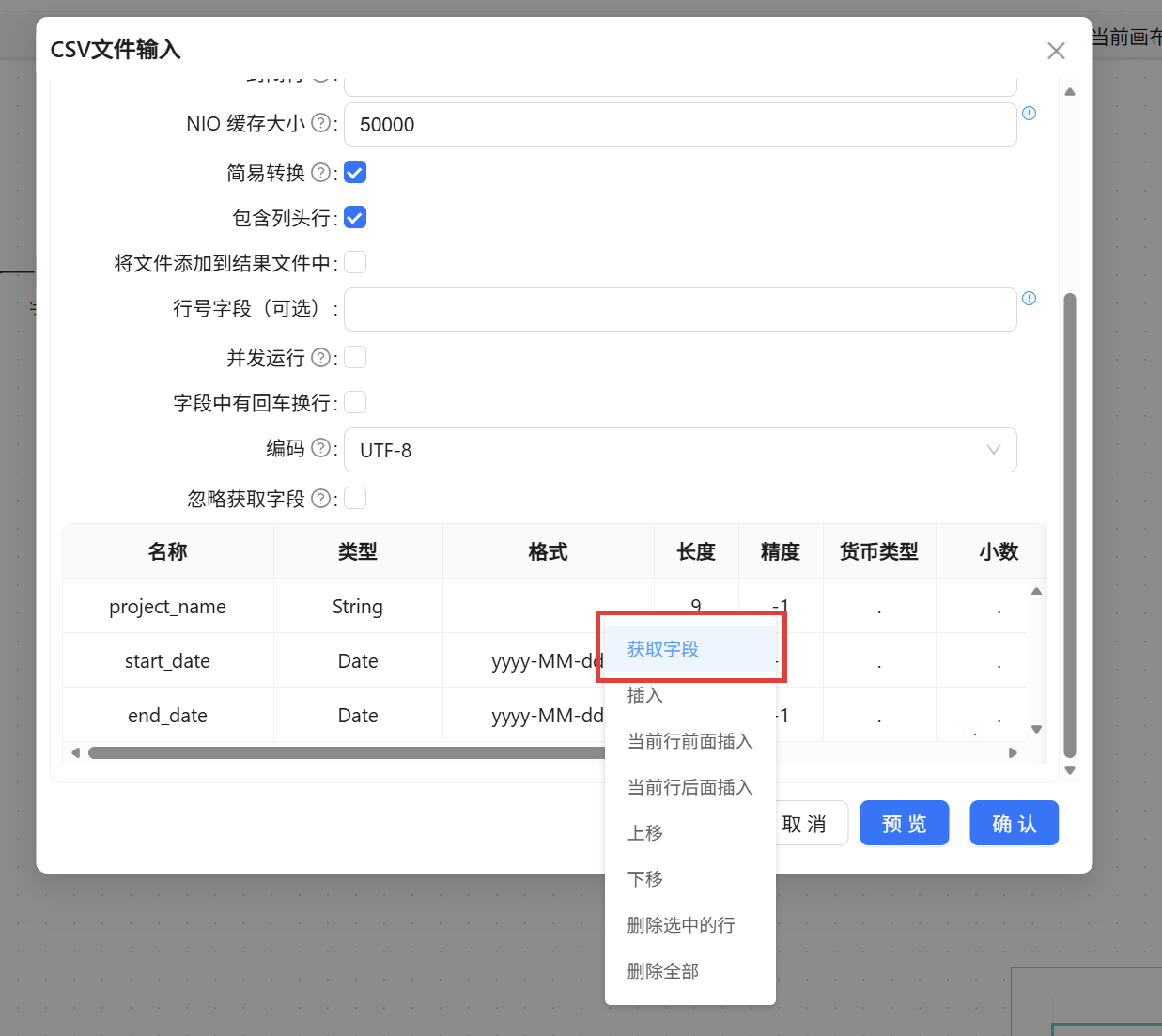Open help icon next to 忽略获取字段
Image resolution: width=1162 pixels, height=1036 pixels.
320,499
